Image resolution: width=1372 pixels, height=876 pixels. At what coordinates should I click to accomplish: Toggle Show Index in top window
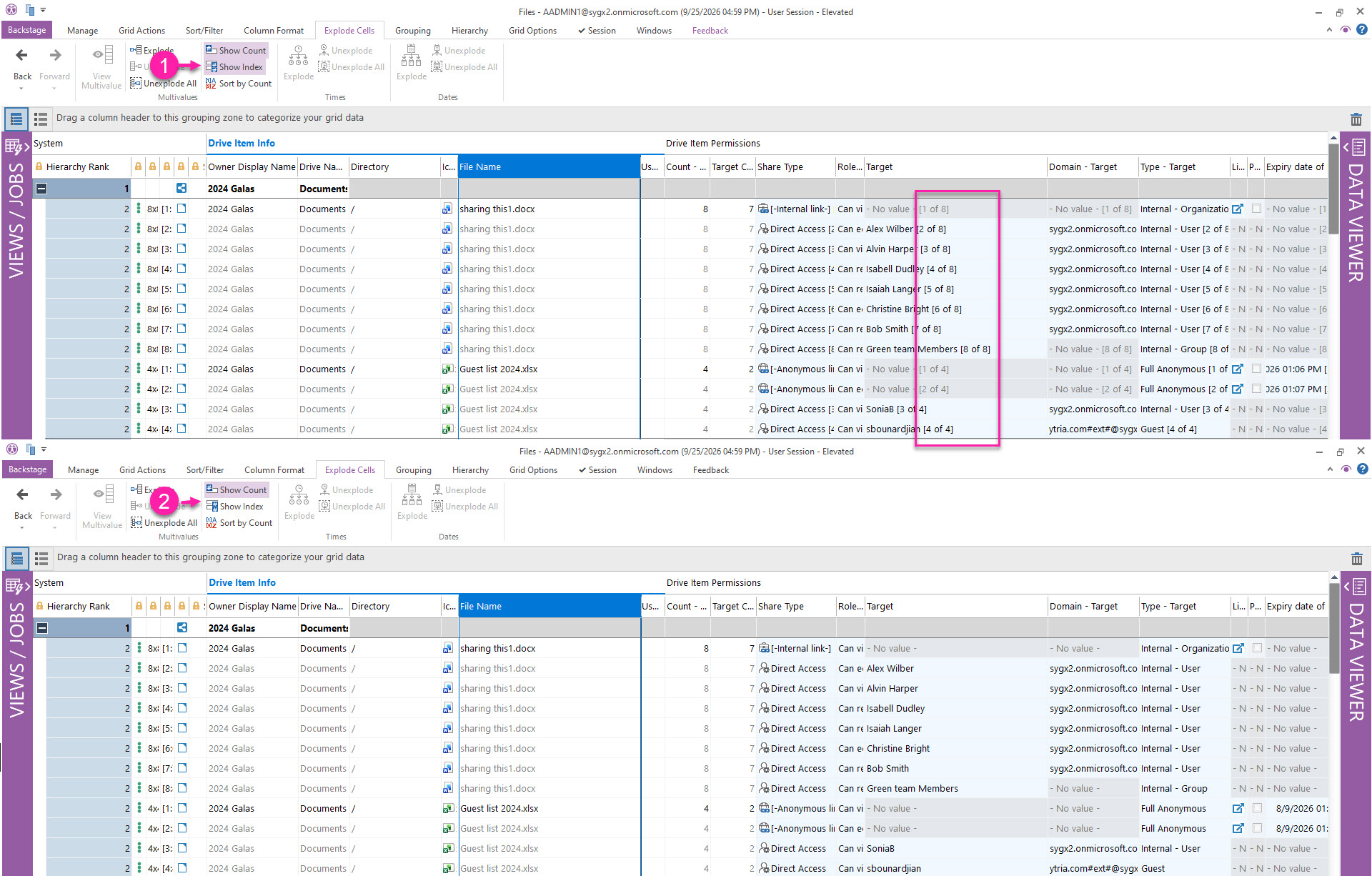(234, 67)
